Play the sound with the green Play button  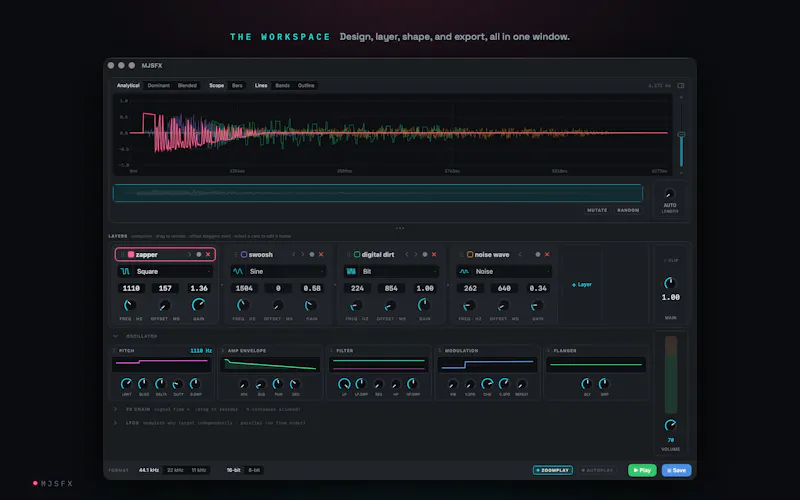642,470
